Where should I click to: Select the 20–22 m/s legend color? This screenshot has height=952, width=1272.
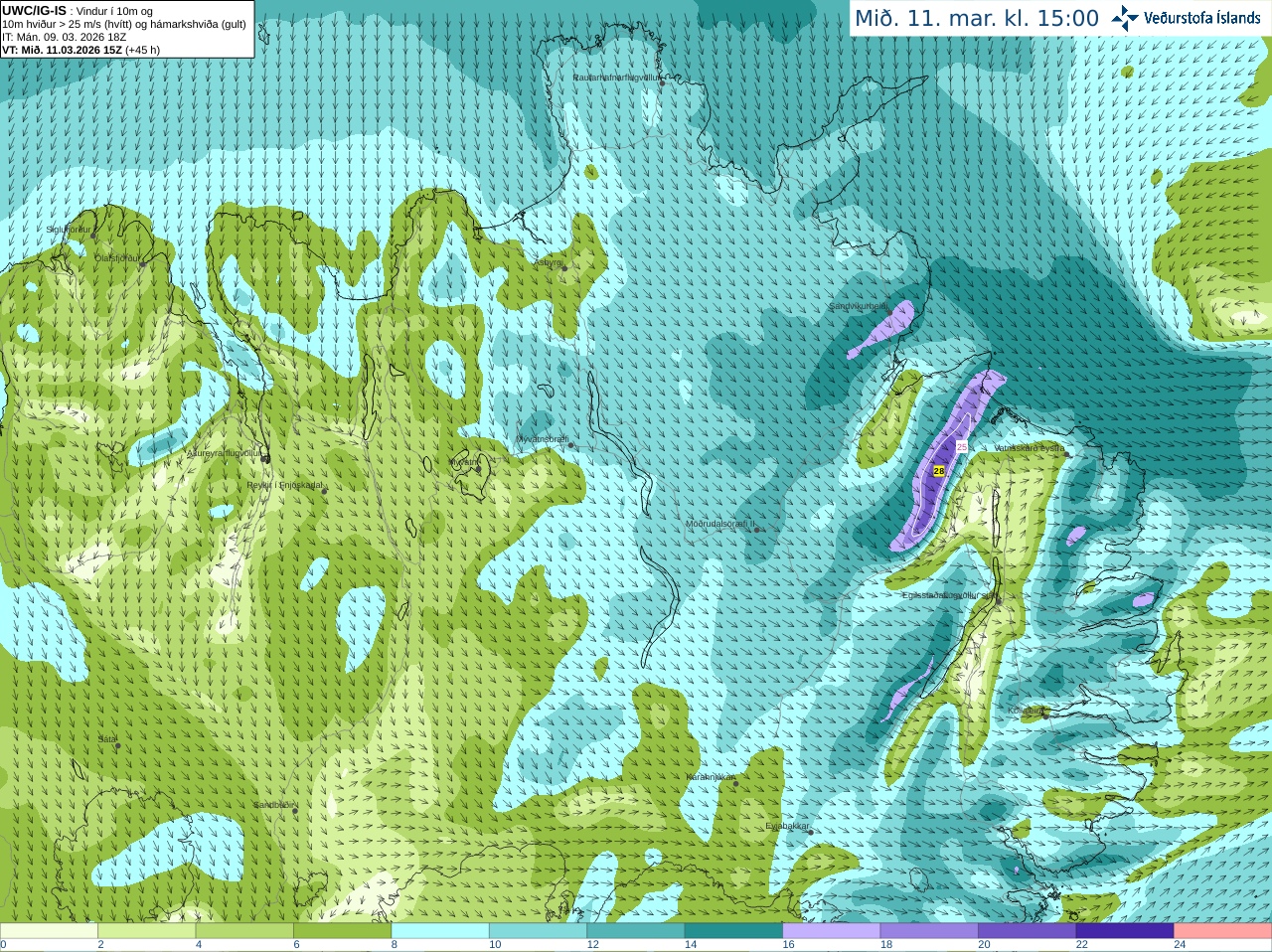pos(1028,931)
